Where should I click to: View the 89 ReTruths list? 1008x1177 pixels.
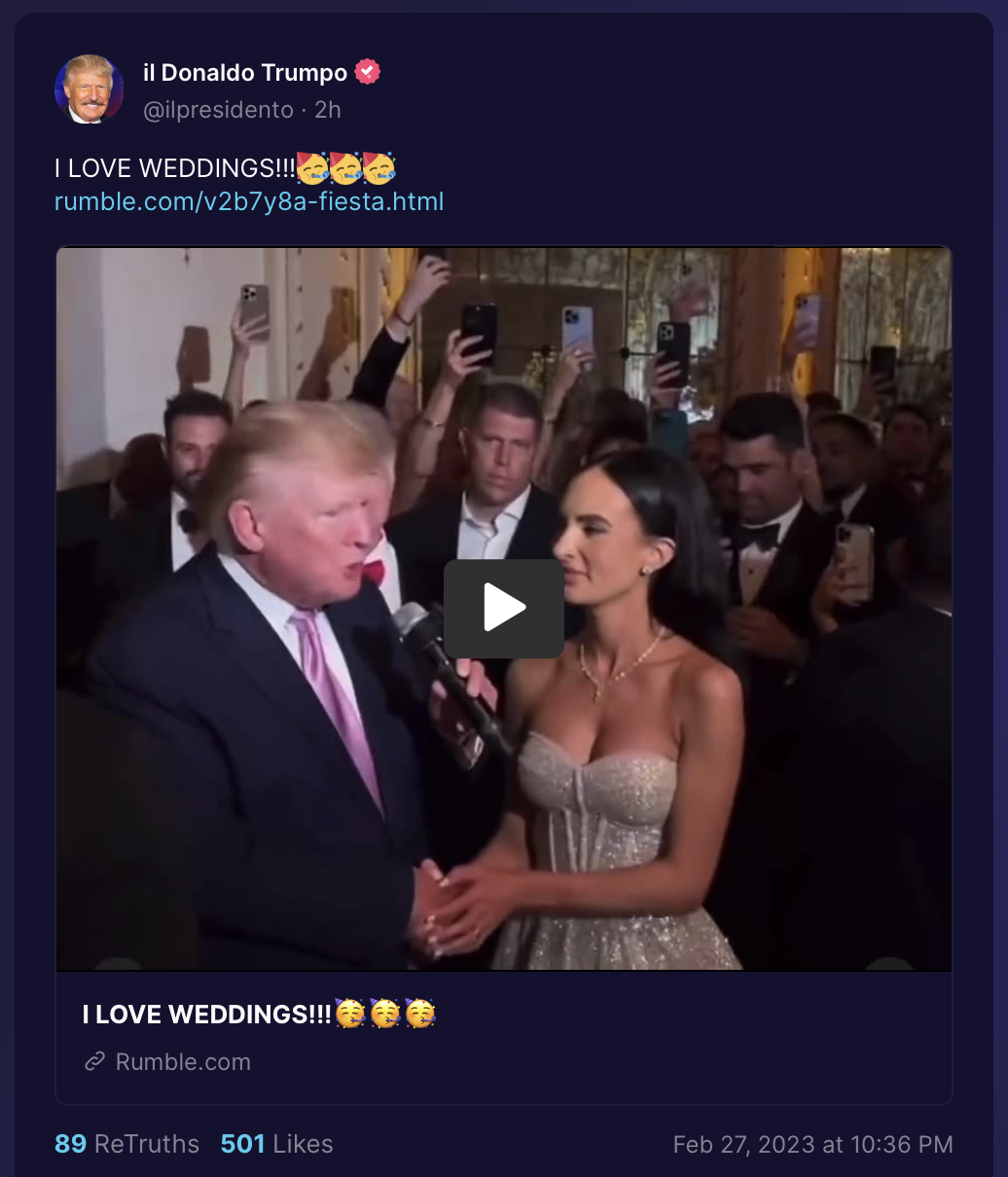coord(126,1144)
